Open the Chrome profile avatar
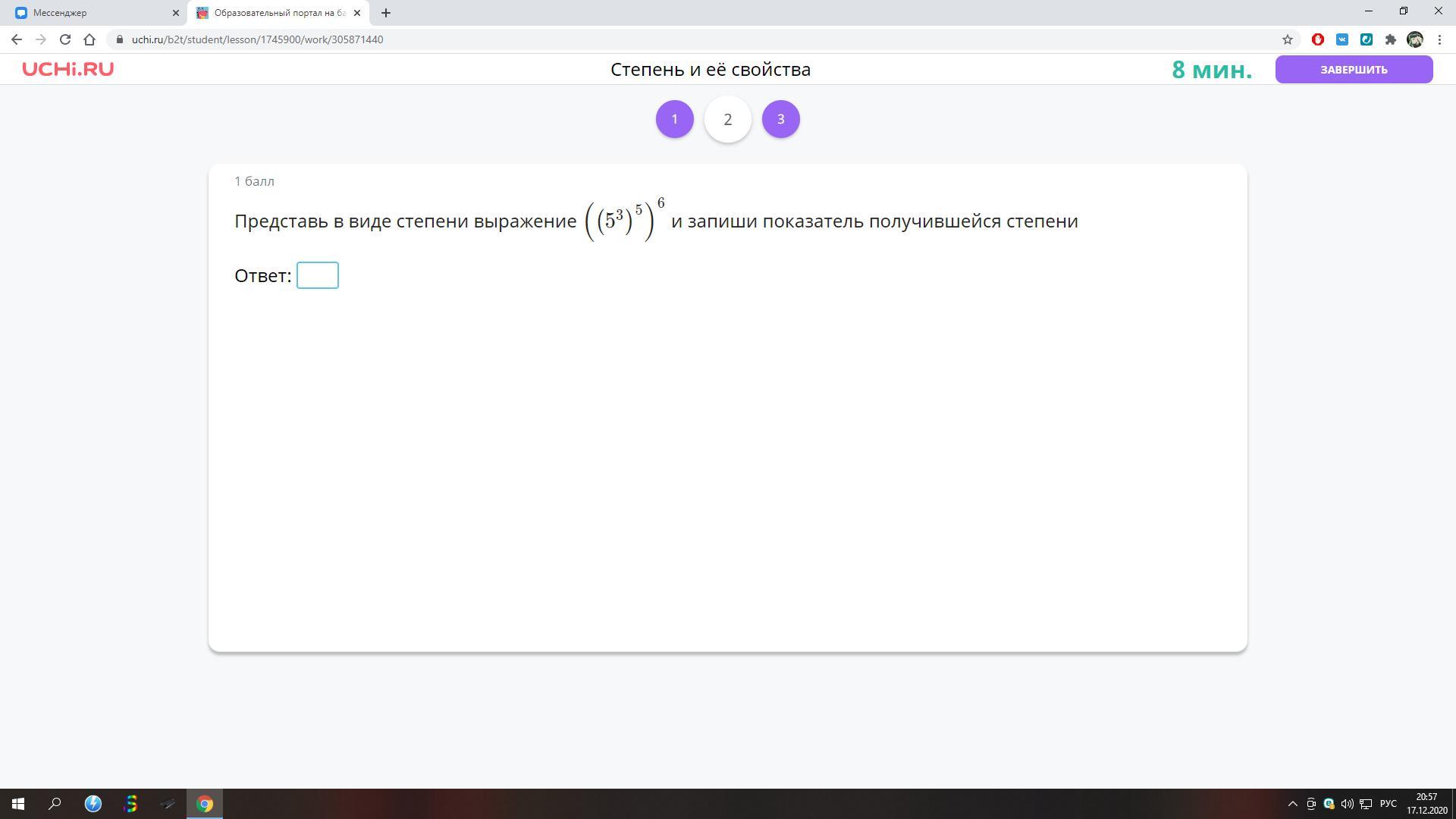The height and width of the screenshot is (819, 1456). tap(1415, 39)
